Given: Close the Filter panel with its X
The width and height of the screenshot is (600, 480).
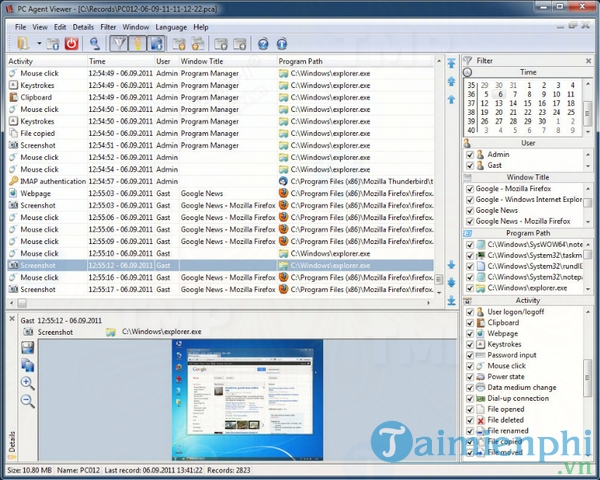Looking at the screenshot, I should tap(589, 61).
